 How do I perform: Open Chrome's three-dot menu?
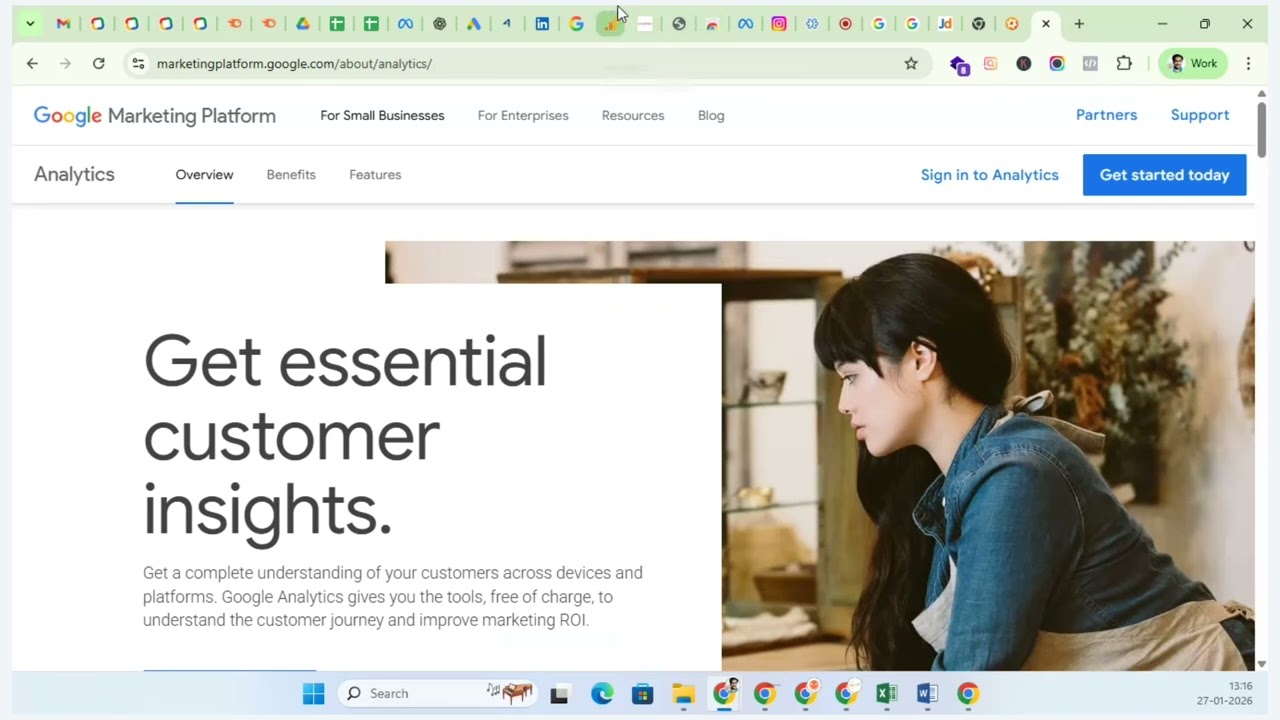(x=1248, y=63)
